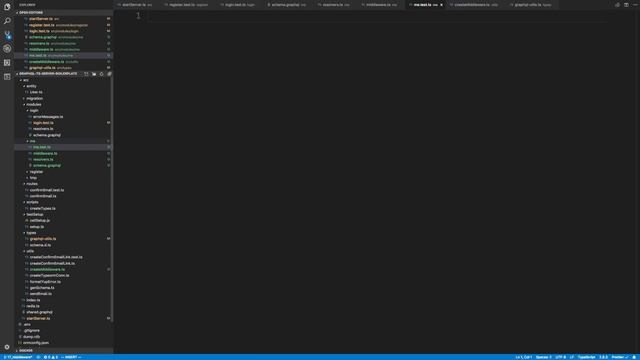Click the synchronize changes icon in status bar
This screenshot has height=360, width=640.
point(38,357)
